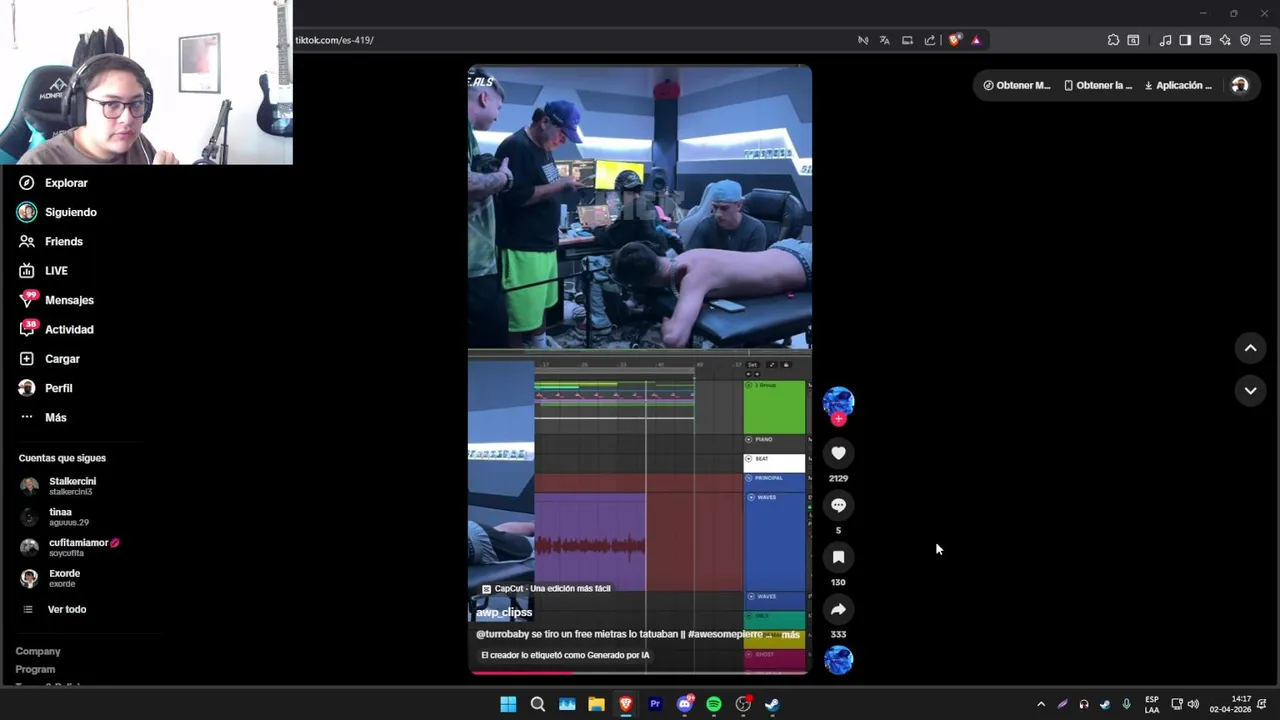Go to next video with down chevron
The height and width of the screenshot is (720, 1280).
pos(1250,390)
